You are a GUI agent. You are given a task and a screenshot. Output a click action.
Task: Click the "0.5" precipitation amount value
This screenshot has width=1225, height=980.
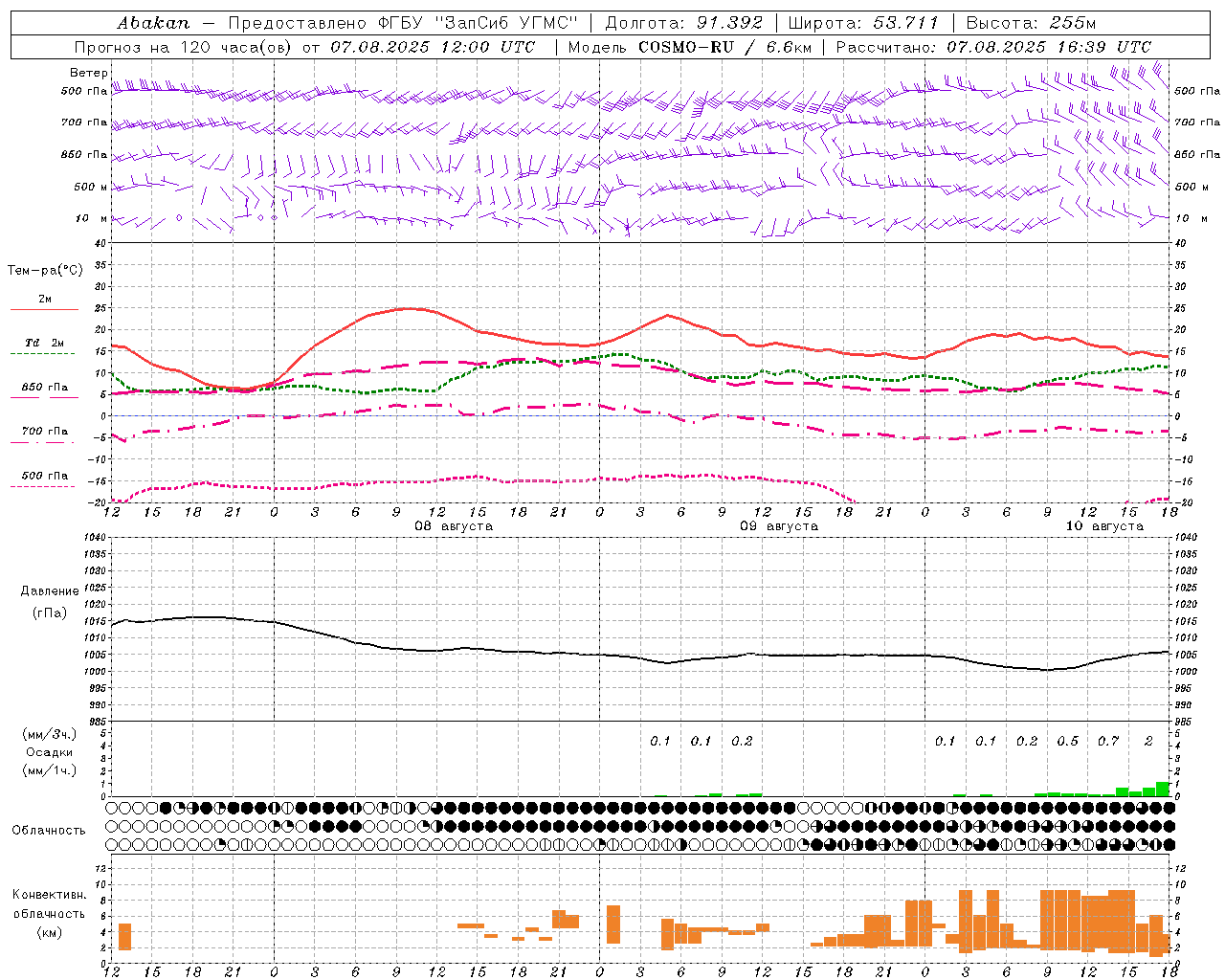[x=1067, y=741]
